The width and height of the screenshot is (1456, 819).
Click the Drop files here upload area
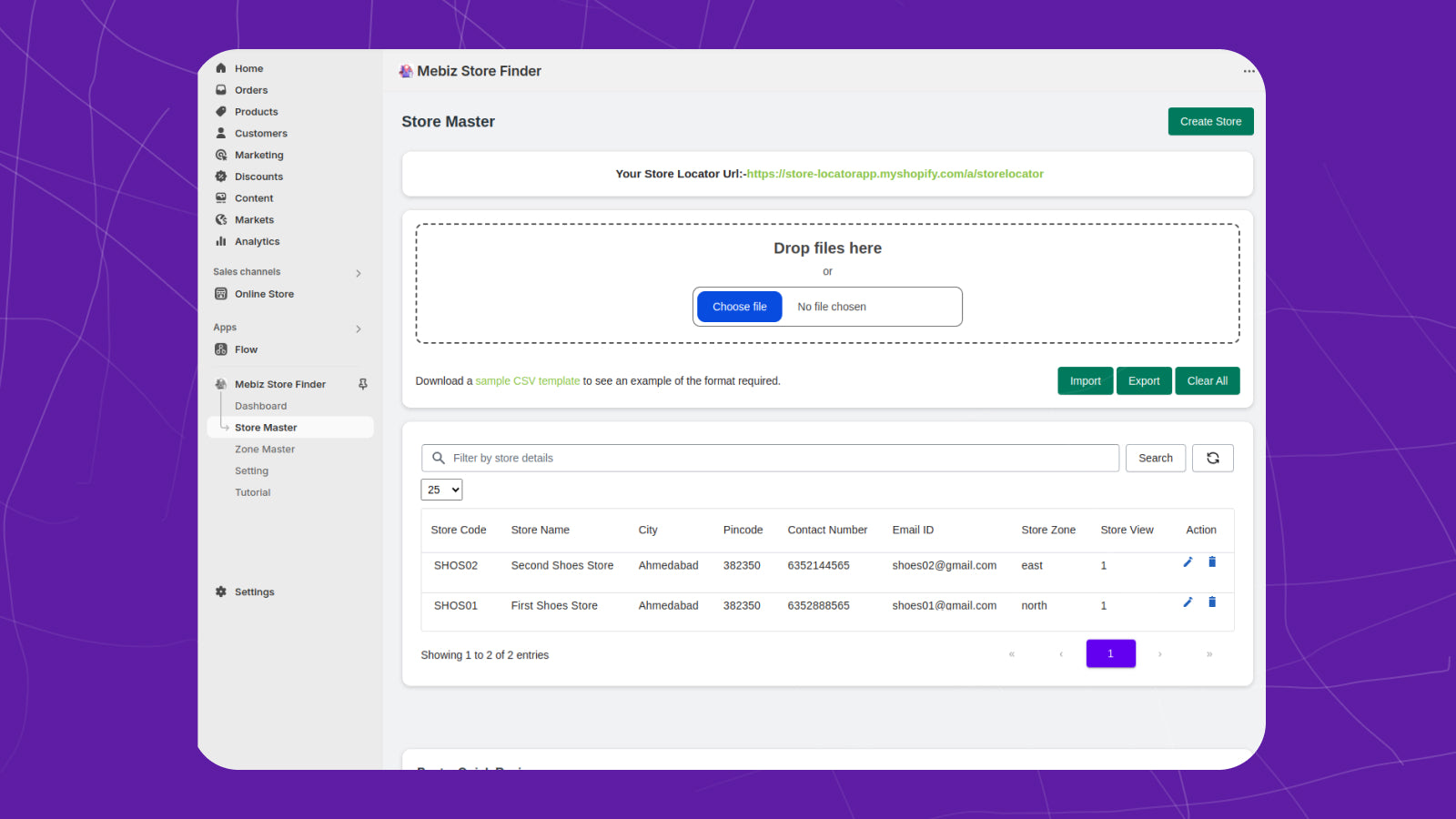click(x=827, y=283)
